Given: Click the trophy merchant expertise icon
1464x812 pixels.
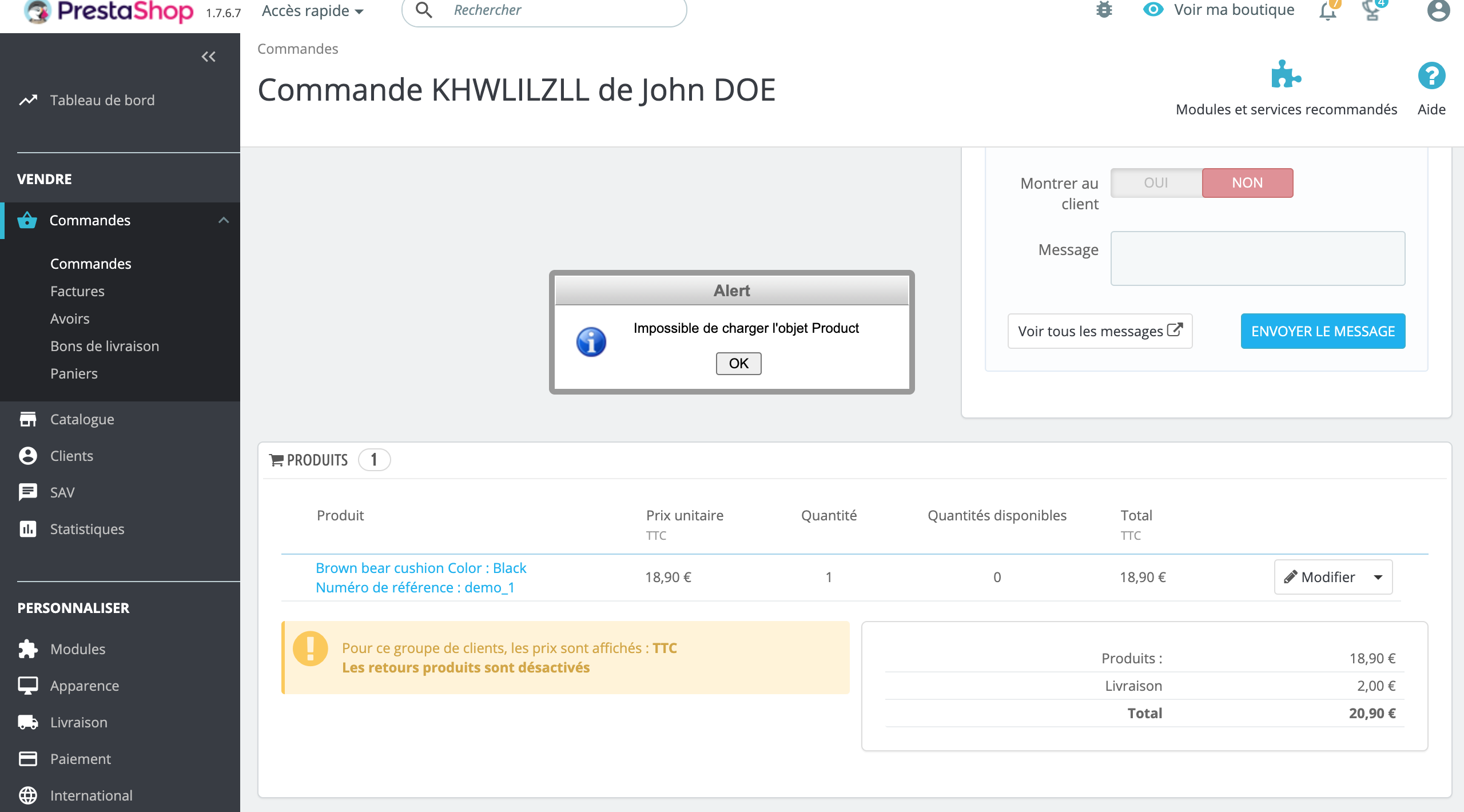Looking at the screenshot, I should coord(1372,11).
